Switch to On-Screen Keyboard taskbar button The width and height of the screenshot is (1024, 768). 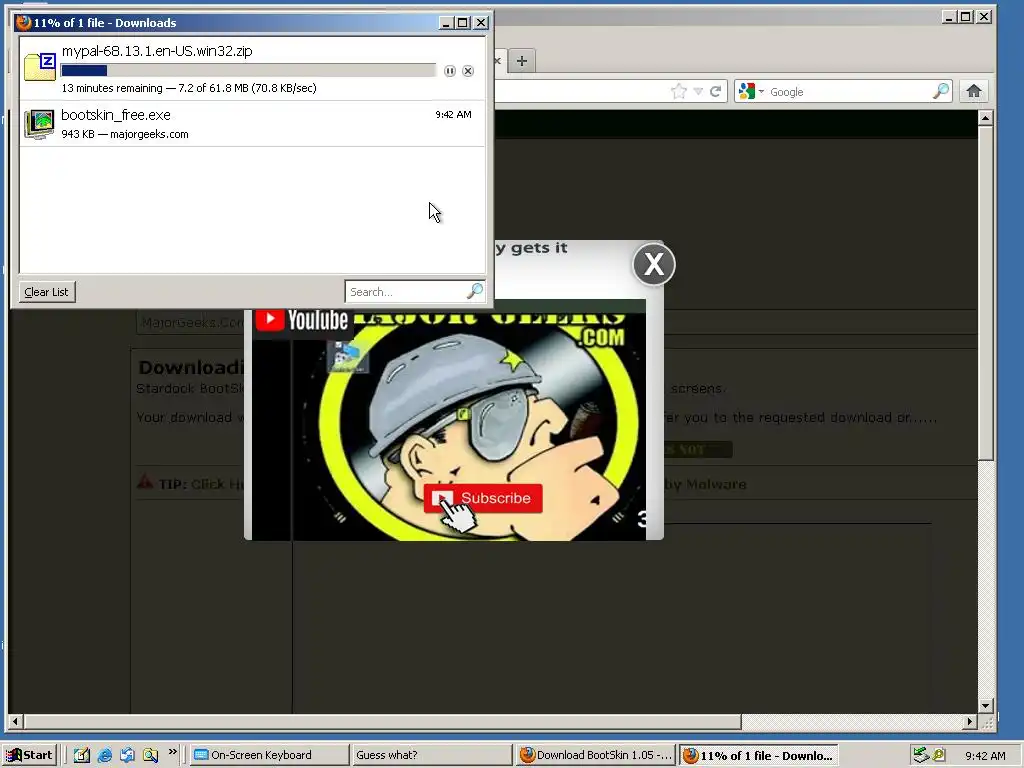point(269,755)
